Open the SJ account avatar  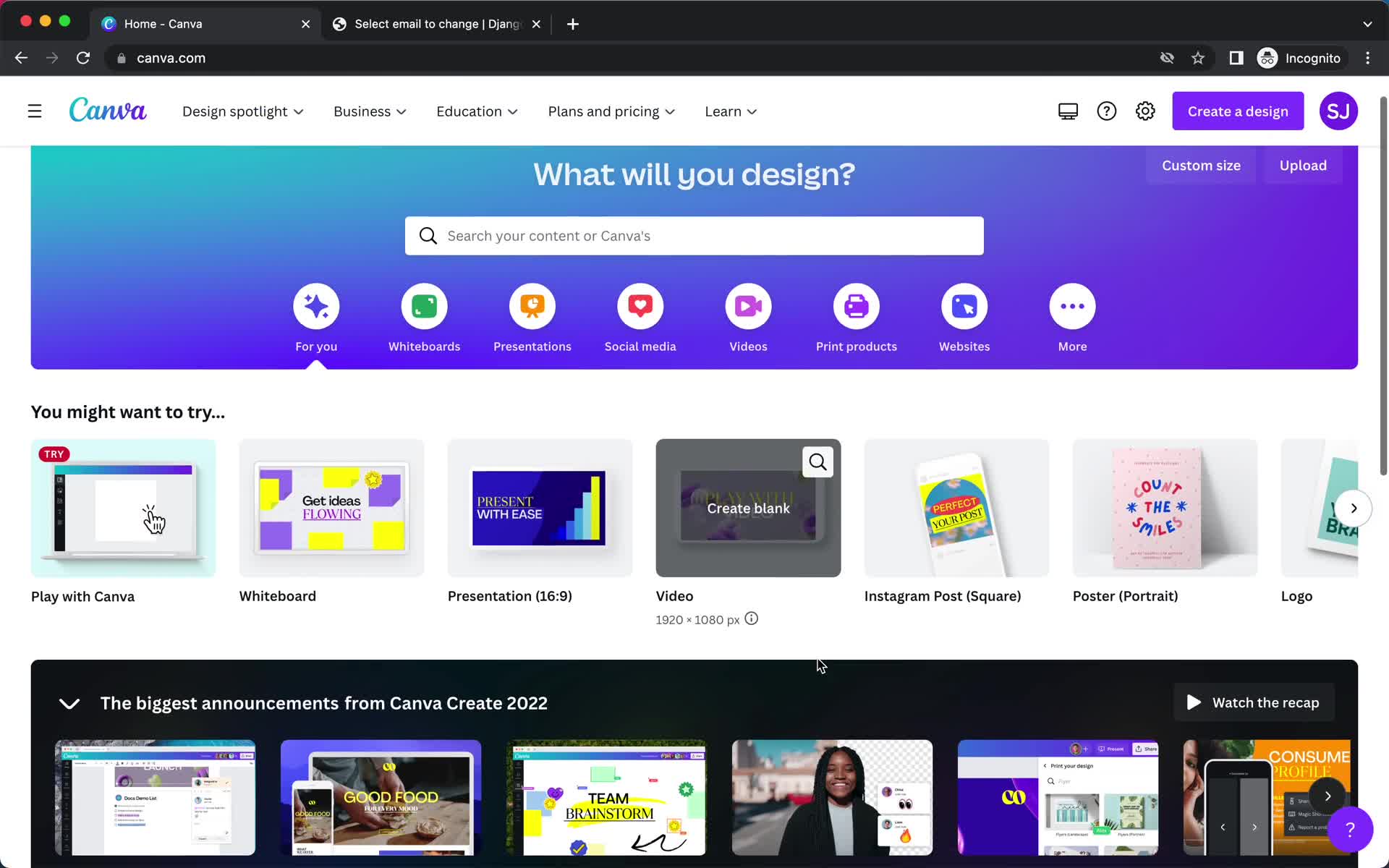click(x=1338, y=111)
